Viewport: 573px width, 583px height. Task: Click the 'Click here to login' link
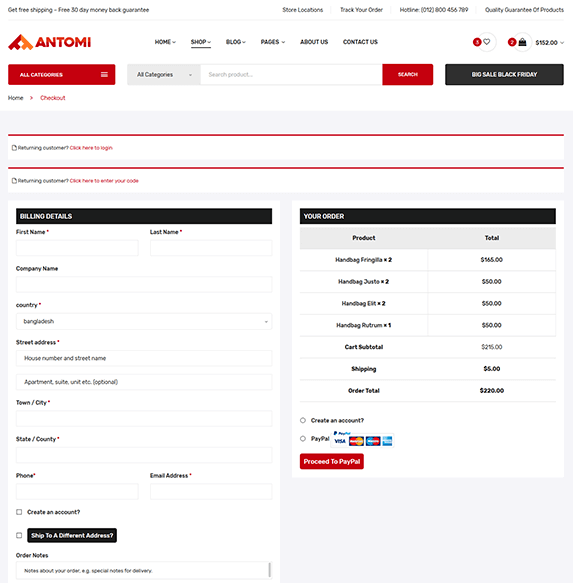[91, 148]
